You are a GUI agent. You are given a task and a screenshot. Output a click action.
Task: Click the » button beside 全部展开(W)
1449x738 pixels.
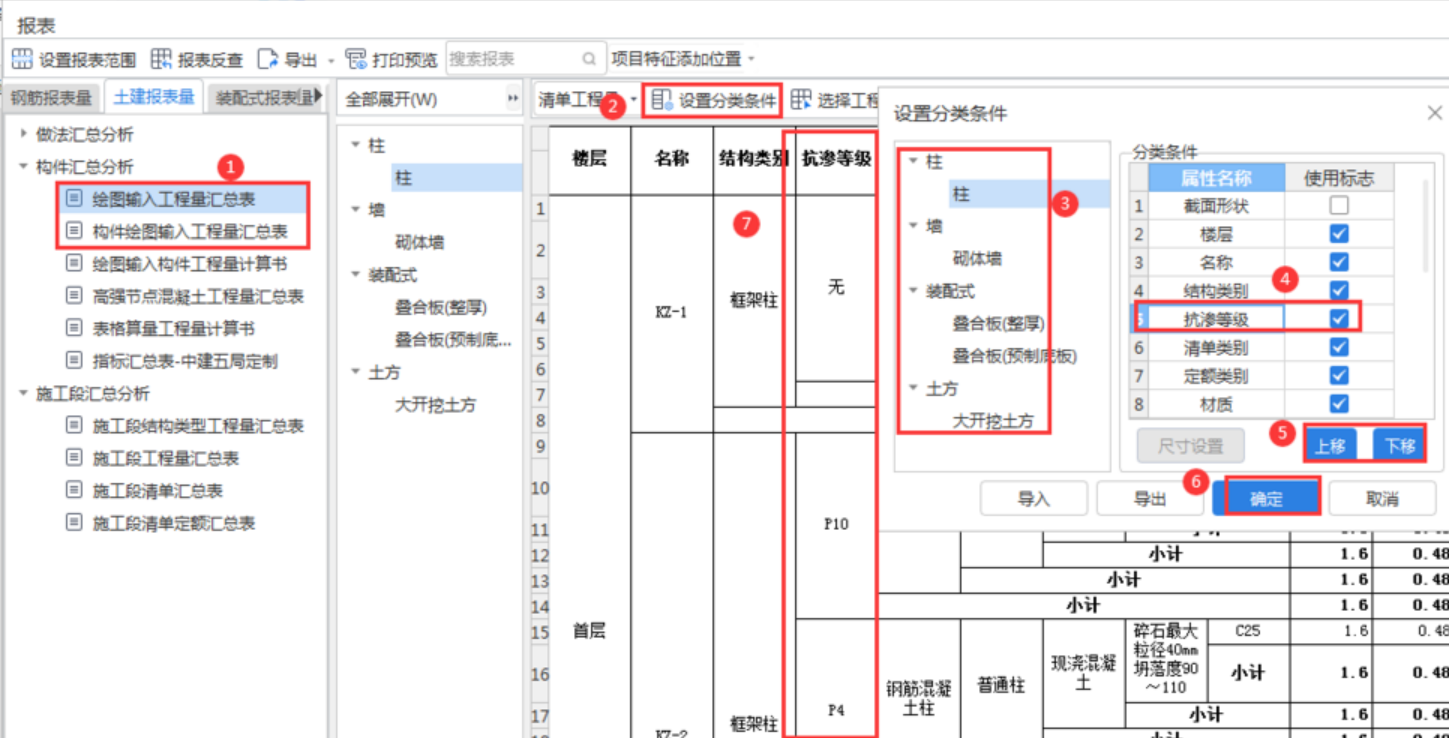click(x=513, y=100)
